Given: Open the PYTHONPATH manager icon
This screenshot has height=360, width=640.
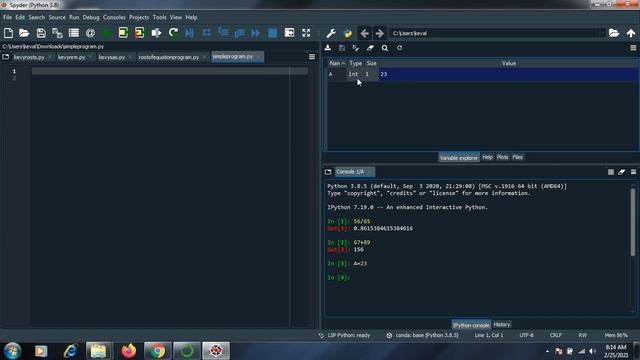Looking at the screenshot, I should tap(348, 33).
